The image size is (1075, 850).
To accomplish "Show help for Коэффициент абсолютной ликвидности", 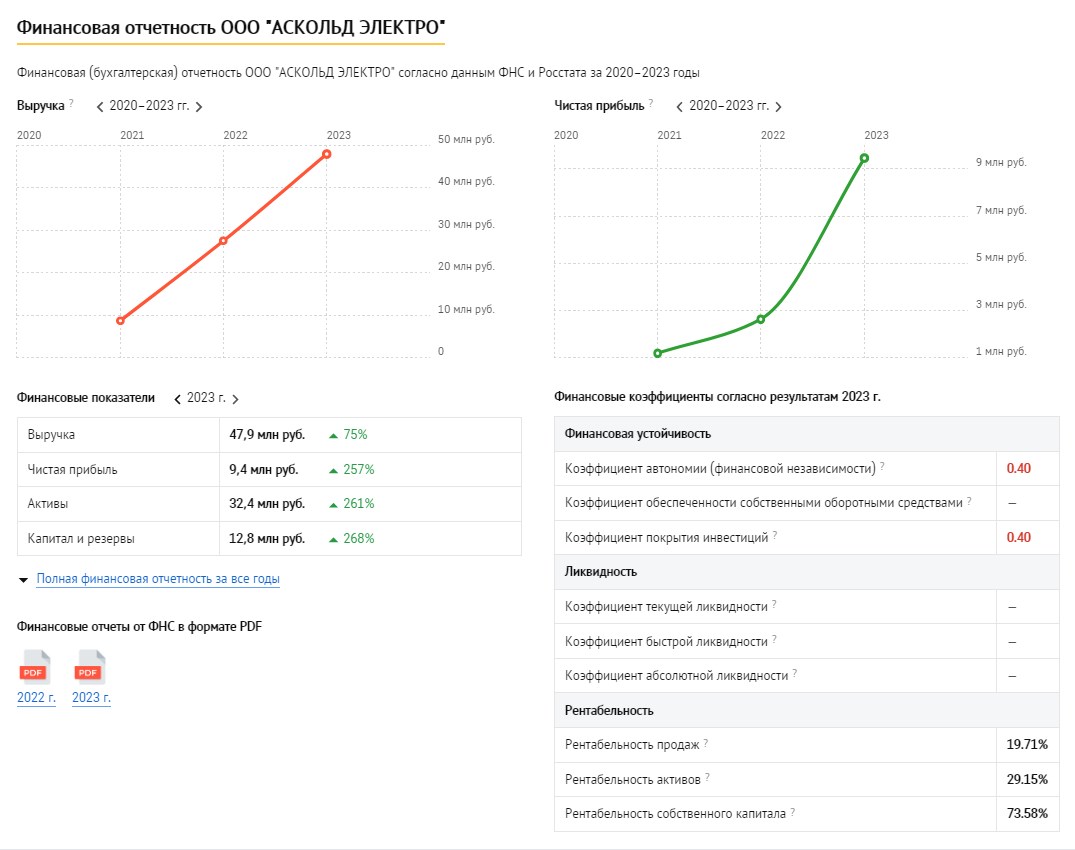I will click(795, 674).
